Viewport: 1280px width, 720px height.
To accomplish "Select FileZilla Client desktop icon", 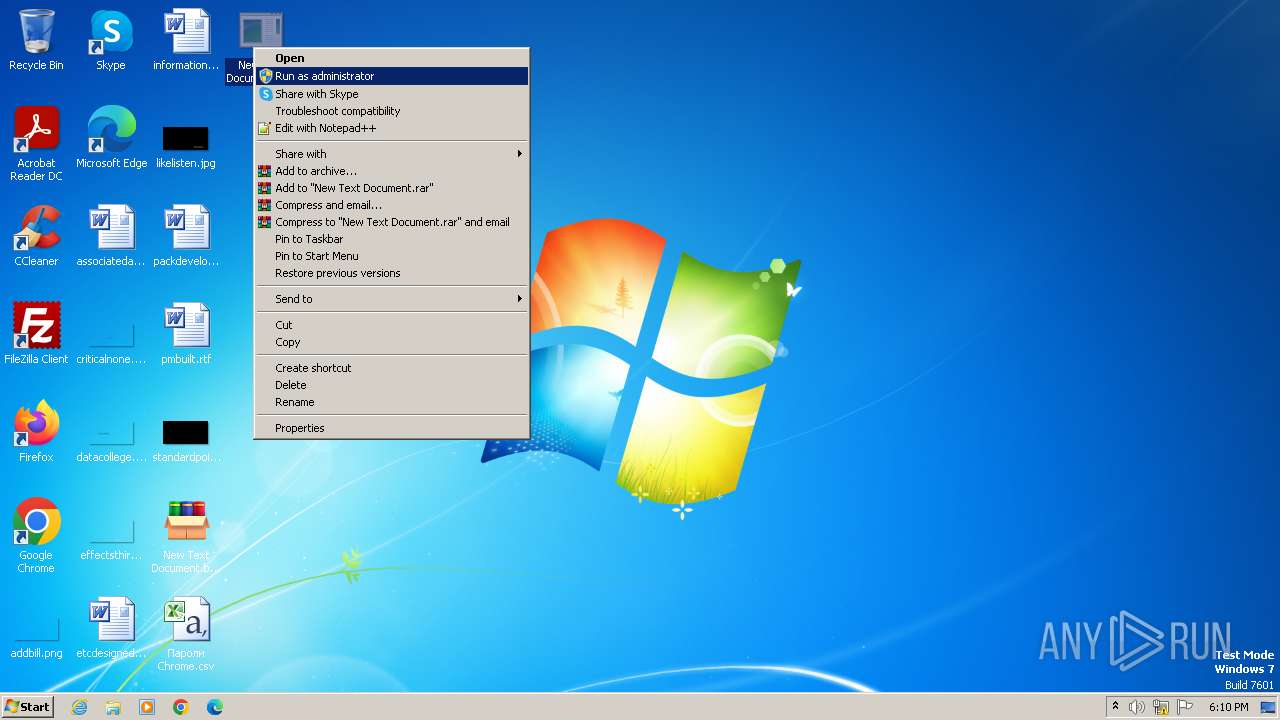I will click(x=36, y=334).
